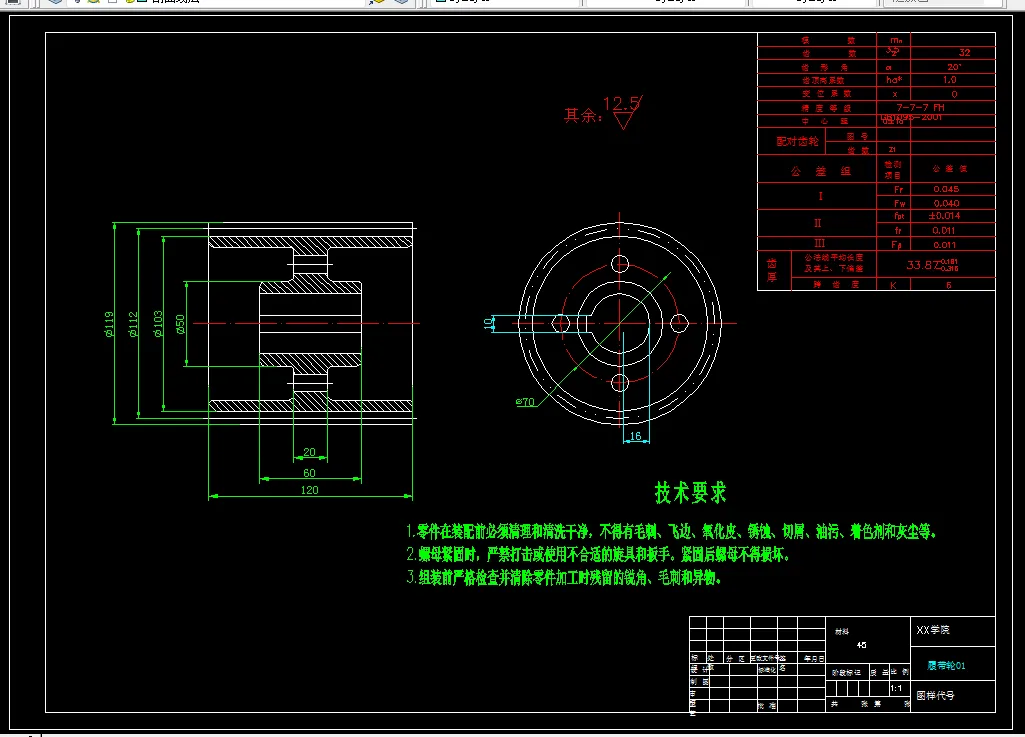The width and height of the screenshot is (1025, 737).
Task: Click the pressure angle value 20°
Action: (x=954, y=67)
